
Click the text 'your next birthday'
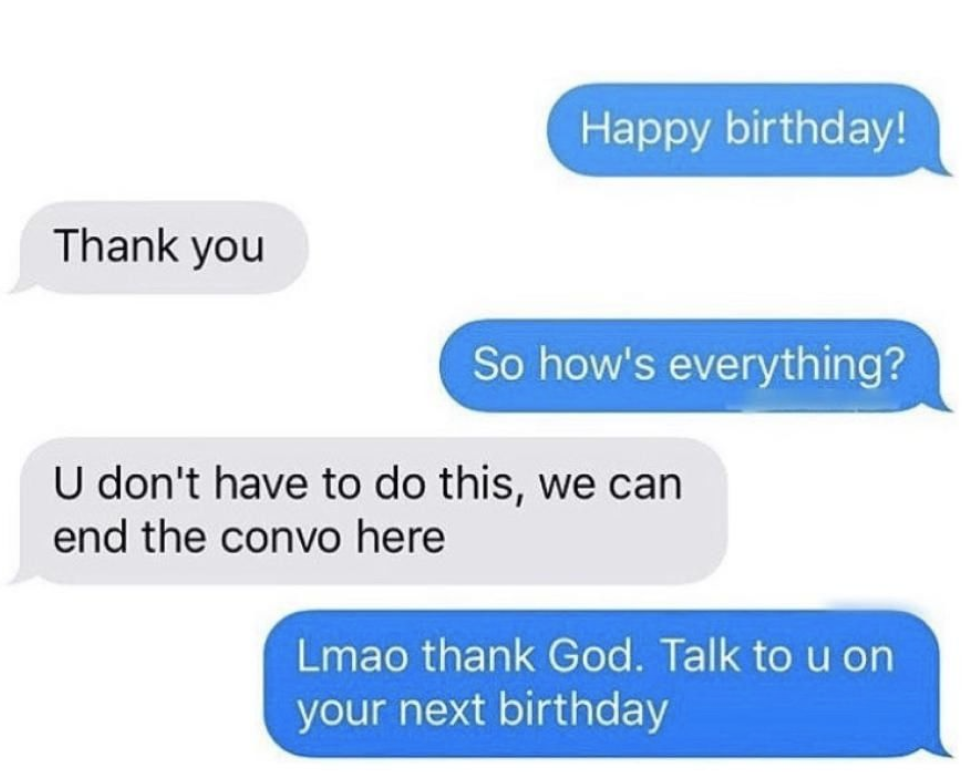pyautogui.click(x=482, y=711)
